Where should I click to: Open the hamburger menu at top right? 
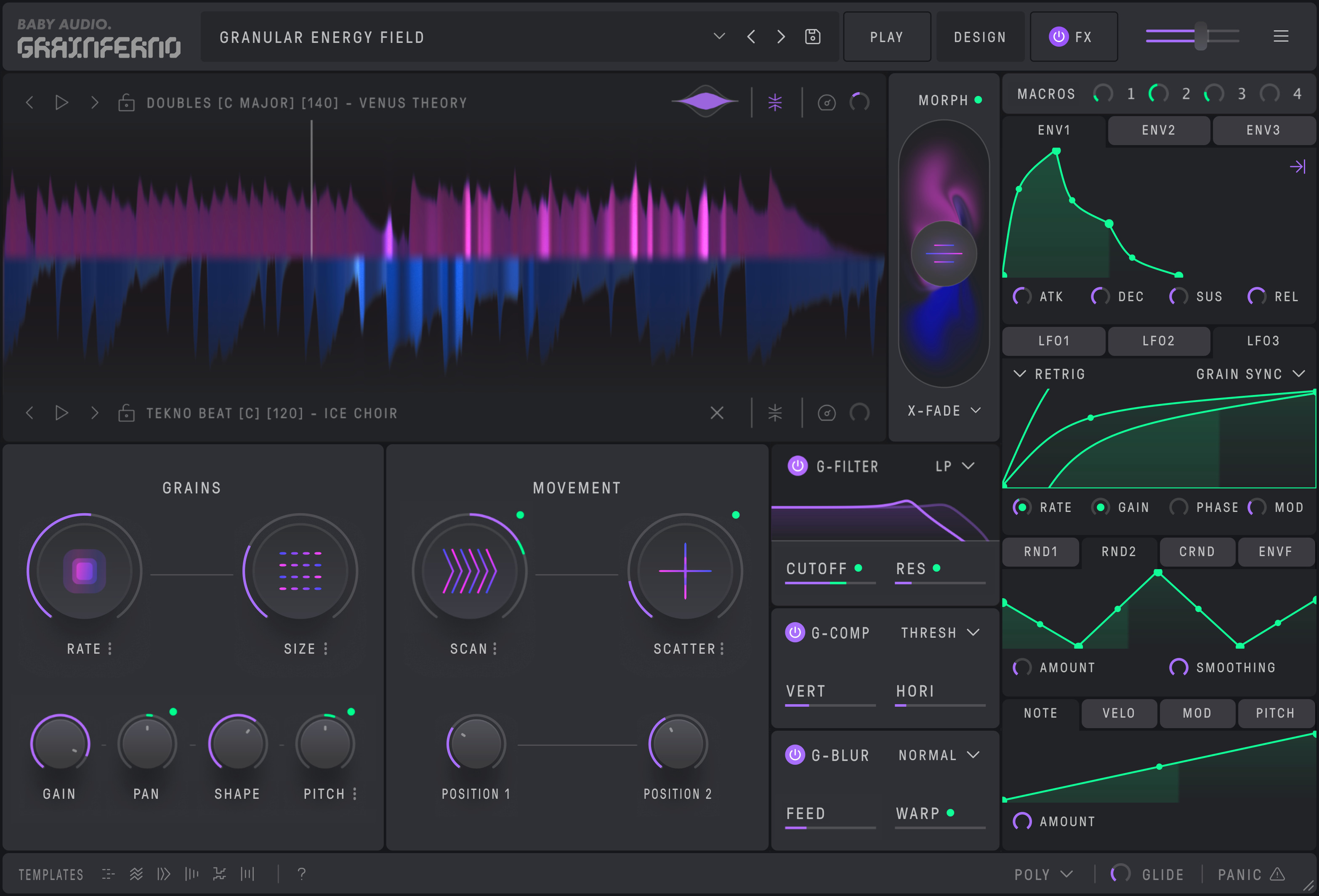pos(1281,36)
